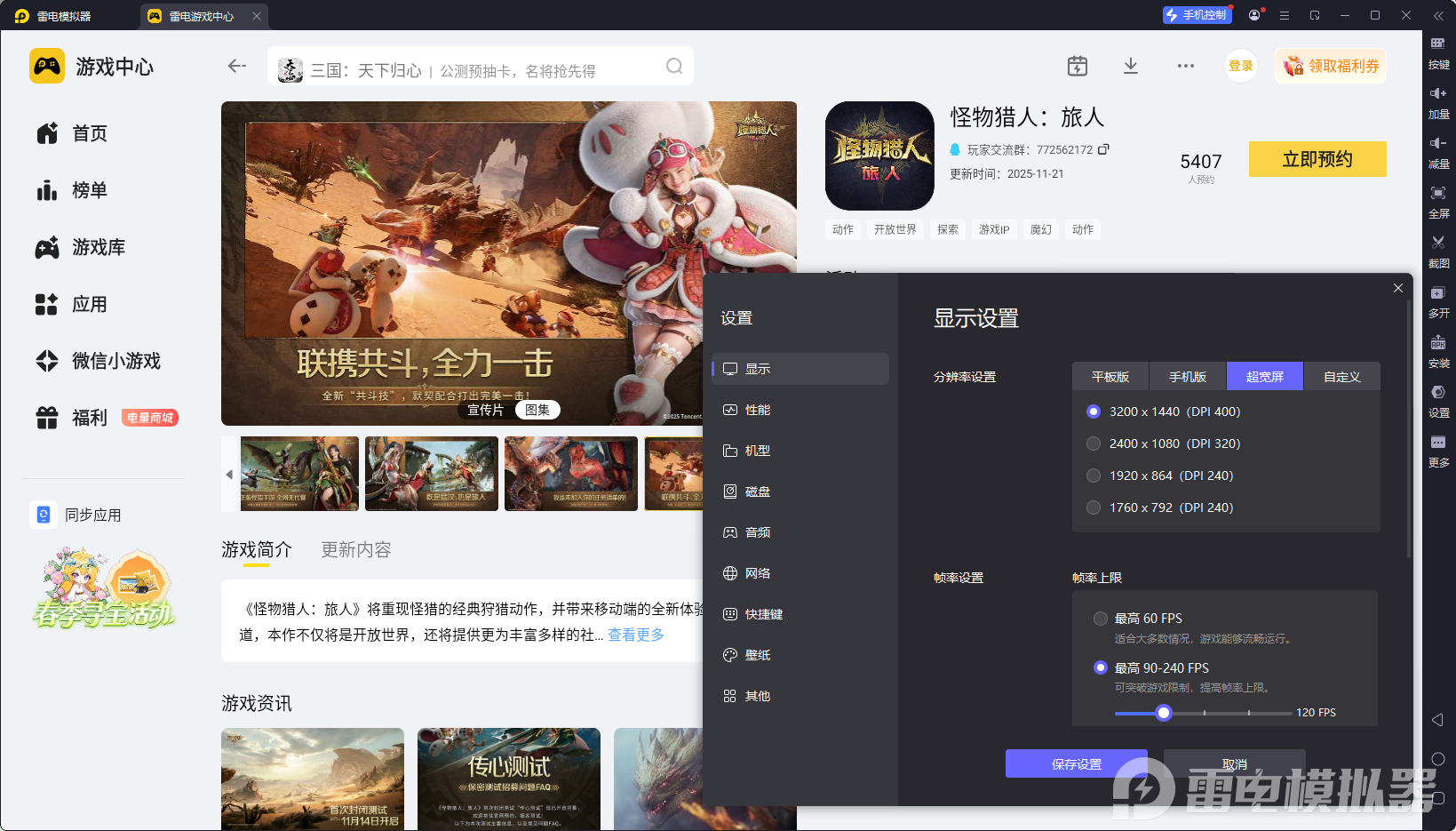Switch to 平板版 resolution tab
1456x831 pixels.
coord(1110,377)
